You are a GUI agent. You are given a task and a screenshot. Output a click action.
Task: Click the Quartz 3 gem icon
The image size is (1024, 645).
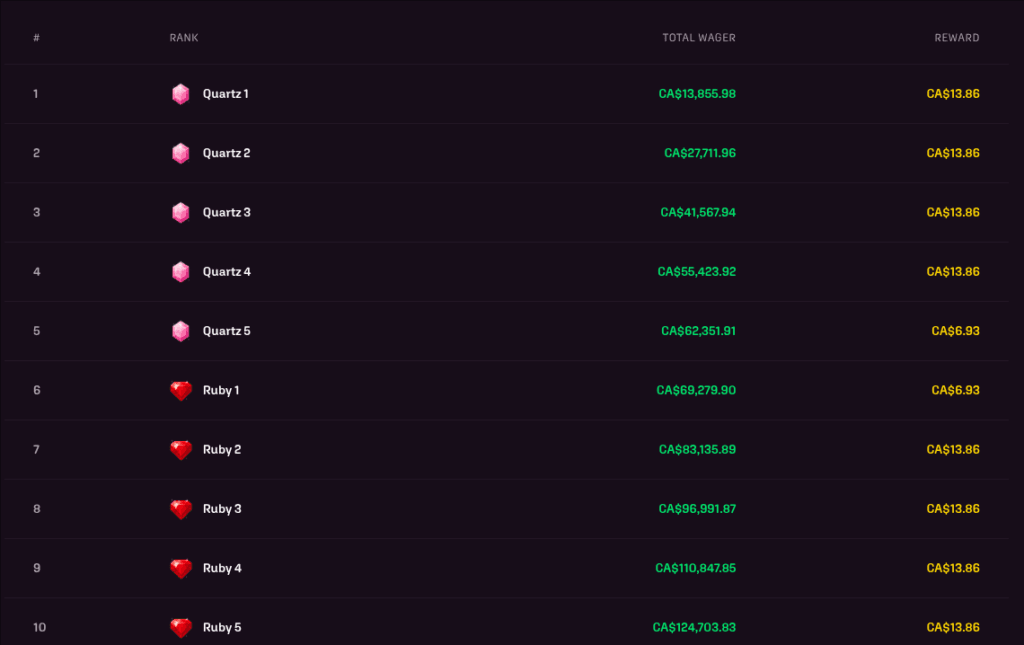pos(181,212)
